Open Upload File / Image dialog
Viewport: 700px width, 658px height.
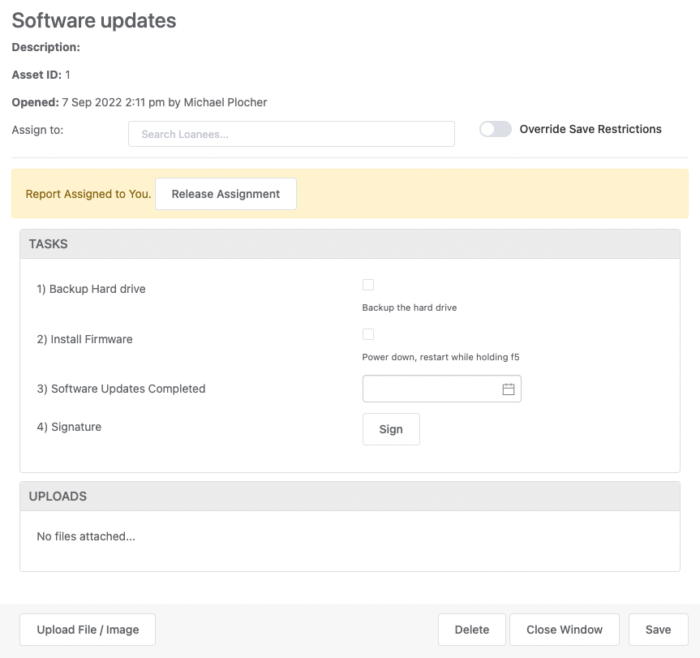pos(88,630)
